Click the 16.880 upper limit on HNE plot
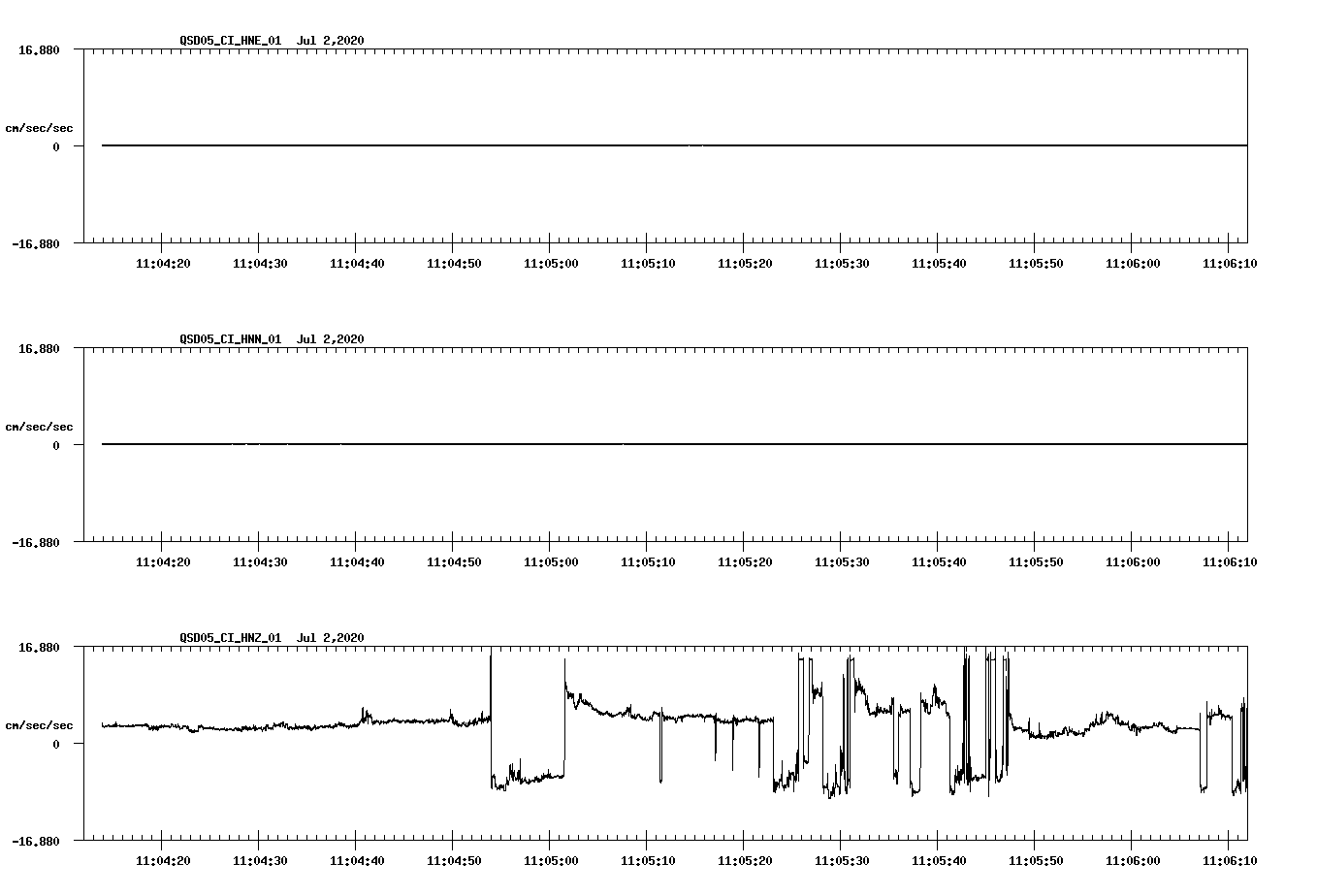This screenshot has width=1317, height=896. point(40,49)
